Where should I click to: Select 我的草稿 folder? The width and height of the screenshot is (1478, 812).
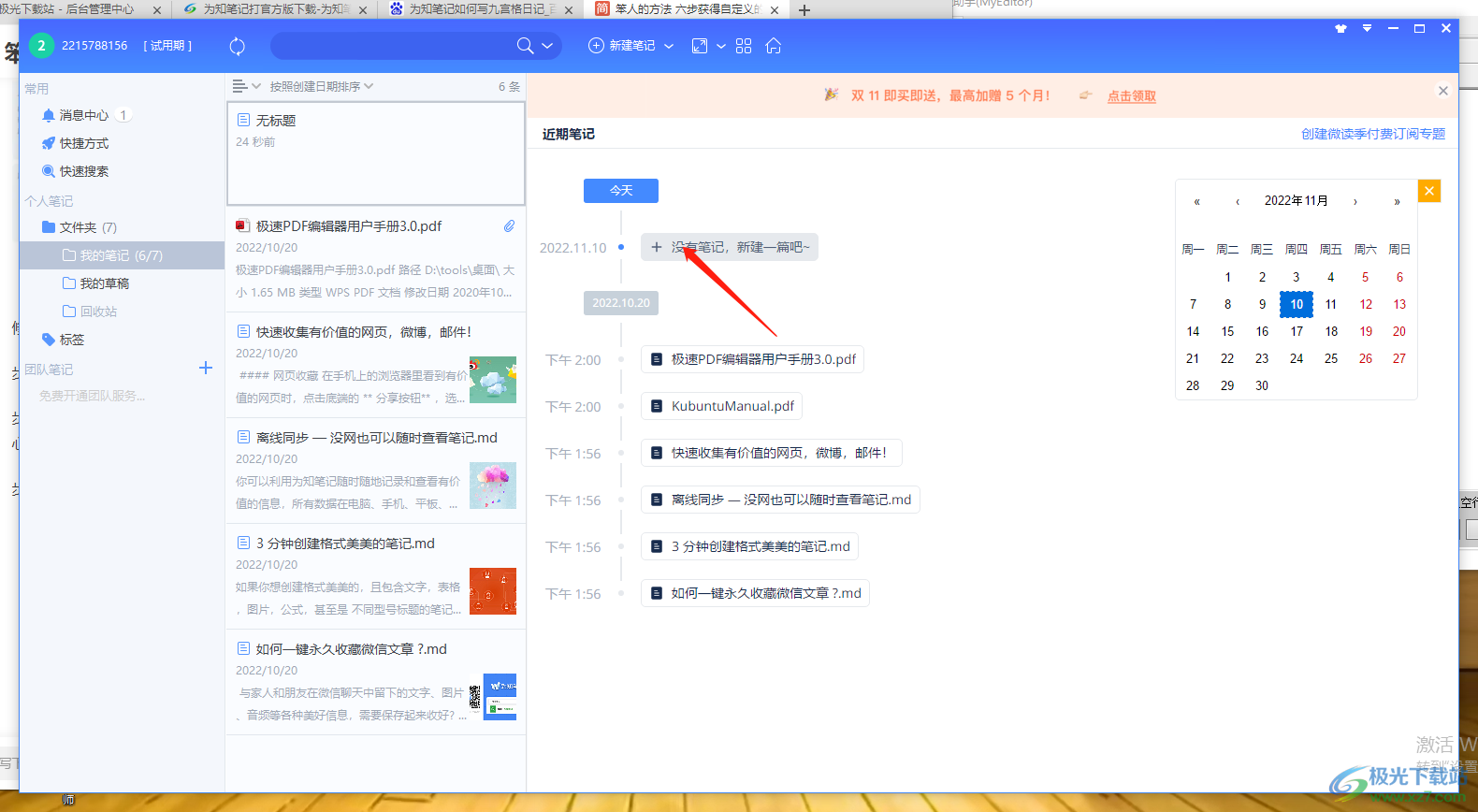95,283
